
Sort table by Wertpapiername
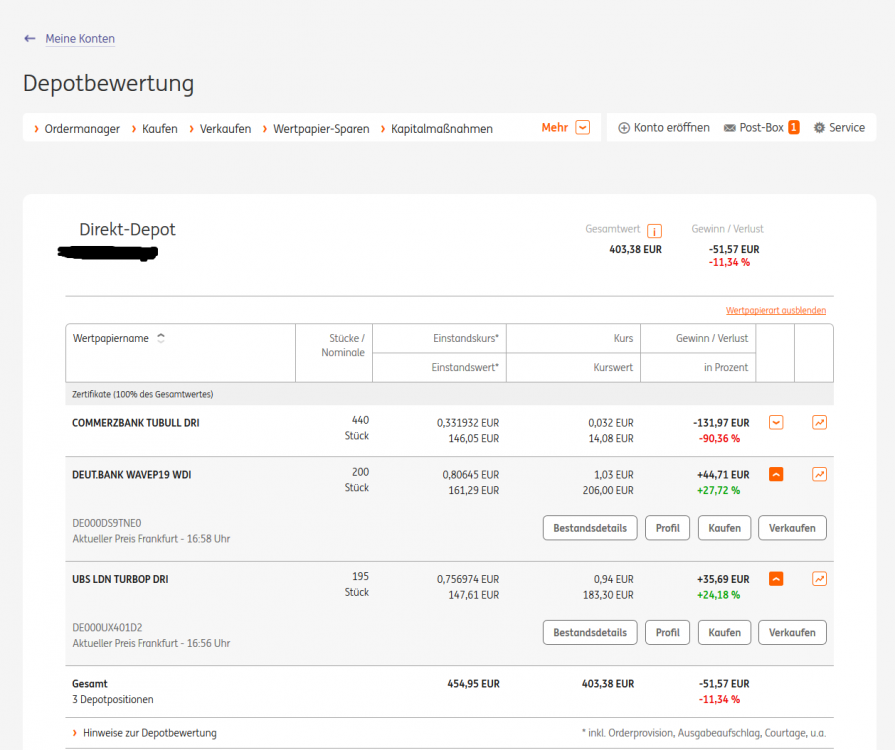coord(161,338)
